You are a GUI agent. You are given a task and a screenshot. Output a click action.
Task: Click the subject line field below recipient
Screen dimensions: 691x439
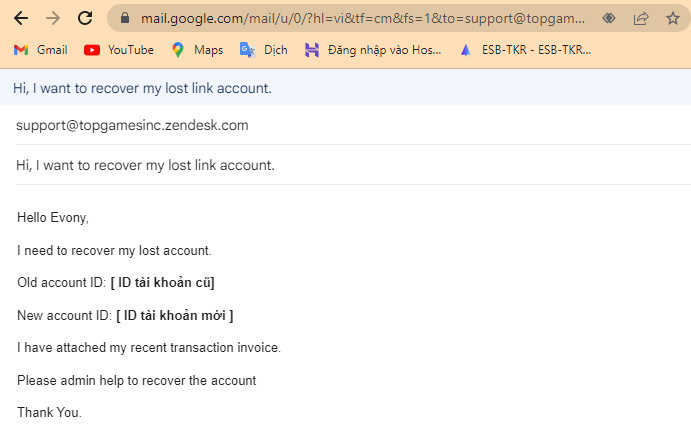point(145,165)
